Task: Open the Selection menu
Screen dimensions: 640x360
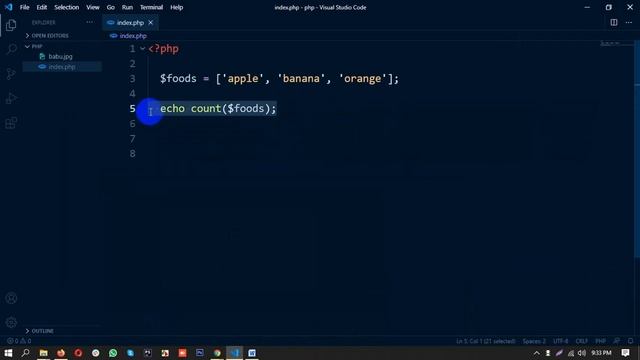Action: tap(67, 7)
